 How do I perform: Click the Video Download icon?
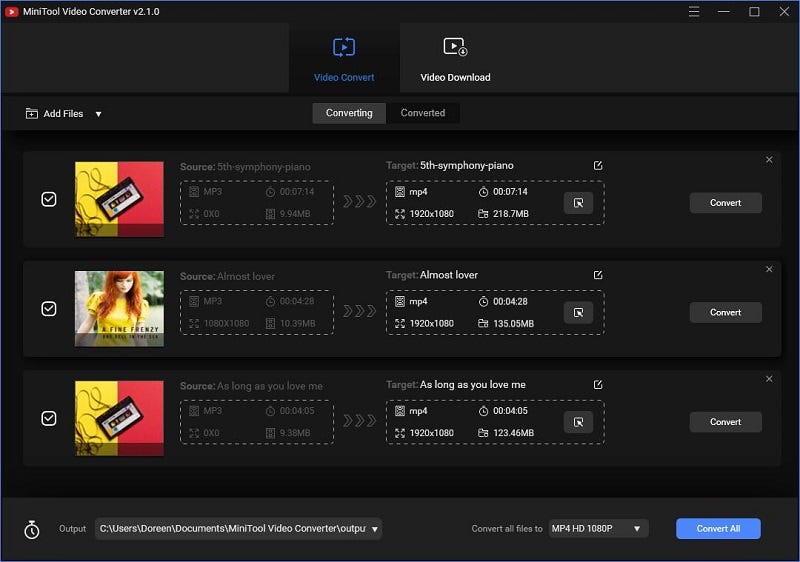coord(455,47)
